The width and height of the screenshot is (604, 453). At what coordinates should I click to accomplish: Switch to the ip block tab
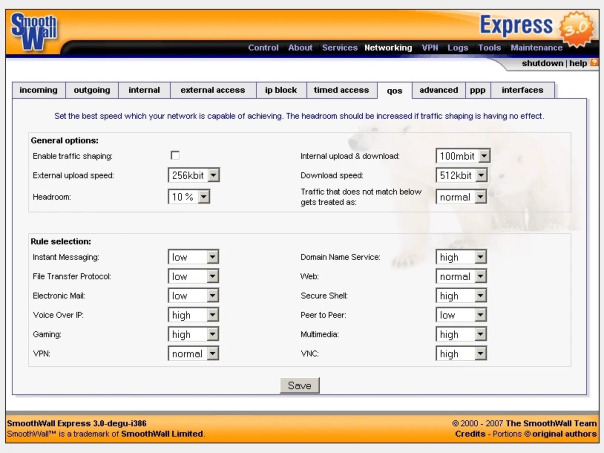[x=281, y=90]
